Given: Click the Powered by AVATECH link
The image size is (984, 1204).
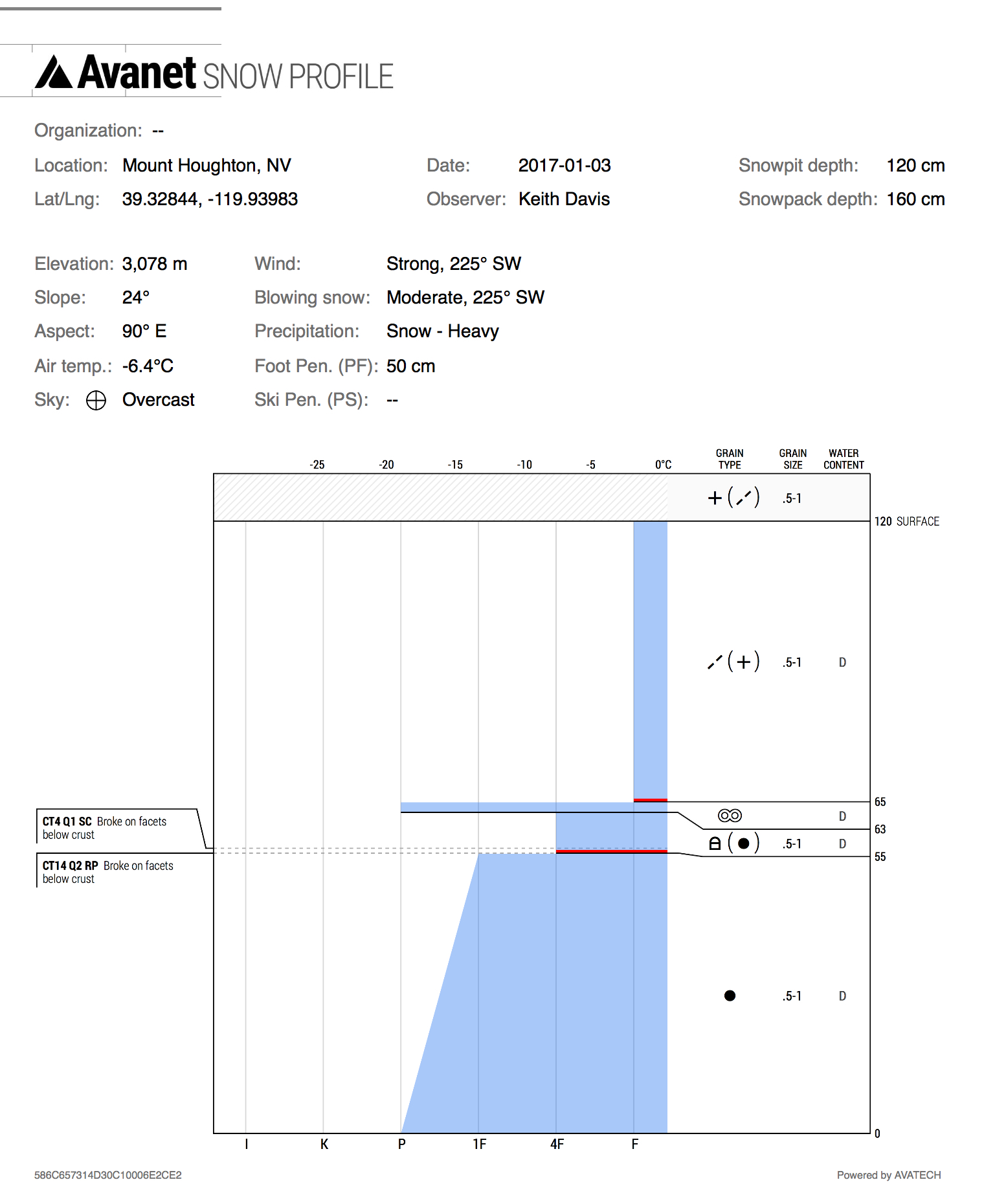Looking at the screenshot, I should [888, 1175].
